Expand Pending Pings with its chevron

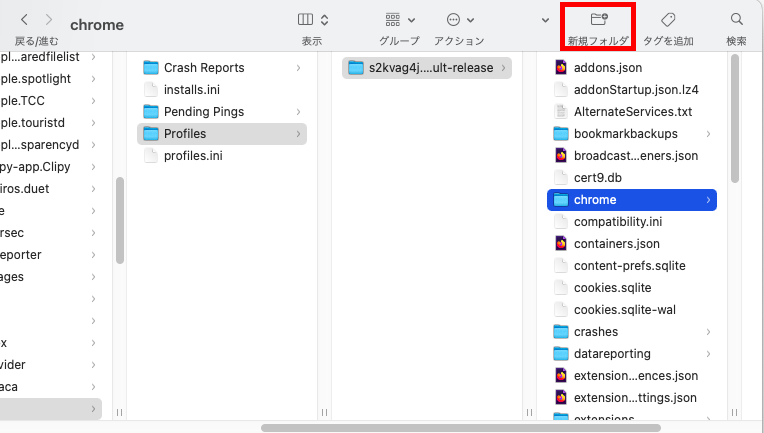pos(298,112)
